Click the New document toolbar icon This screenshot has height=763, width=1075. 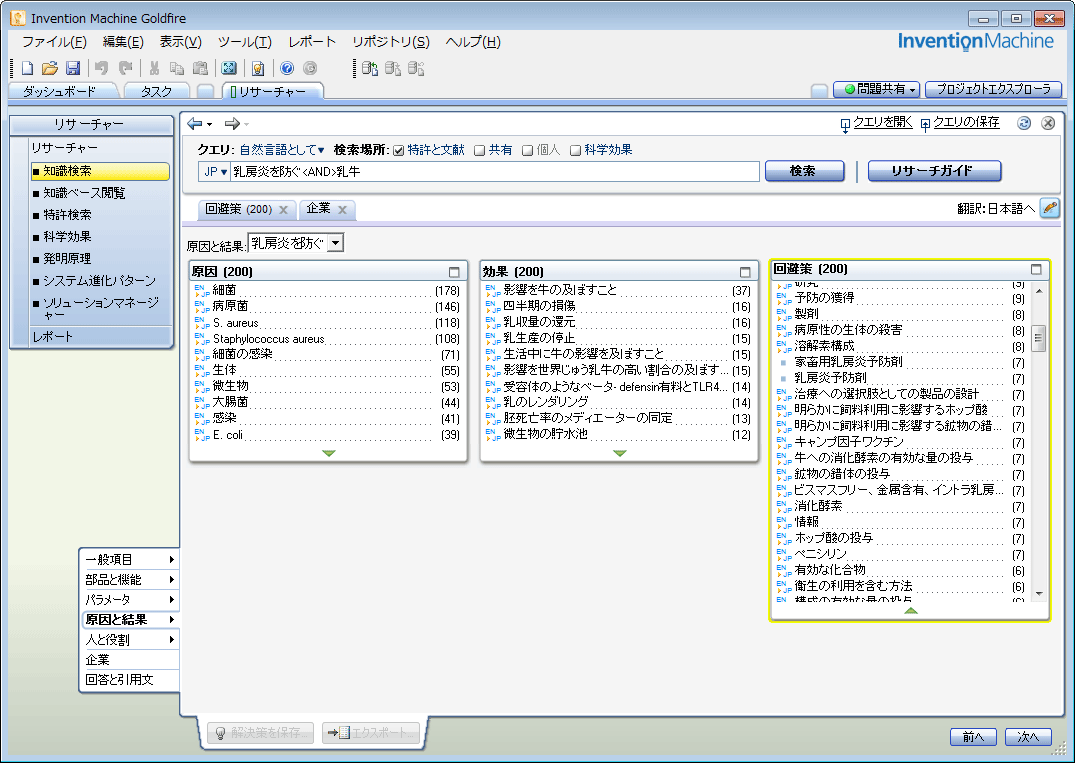click(27, 68)
